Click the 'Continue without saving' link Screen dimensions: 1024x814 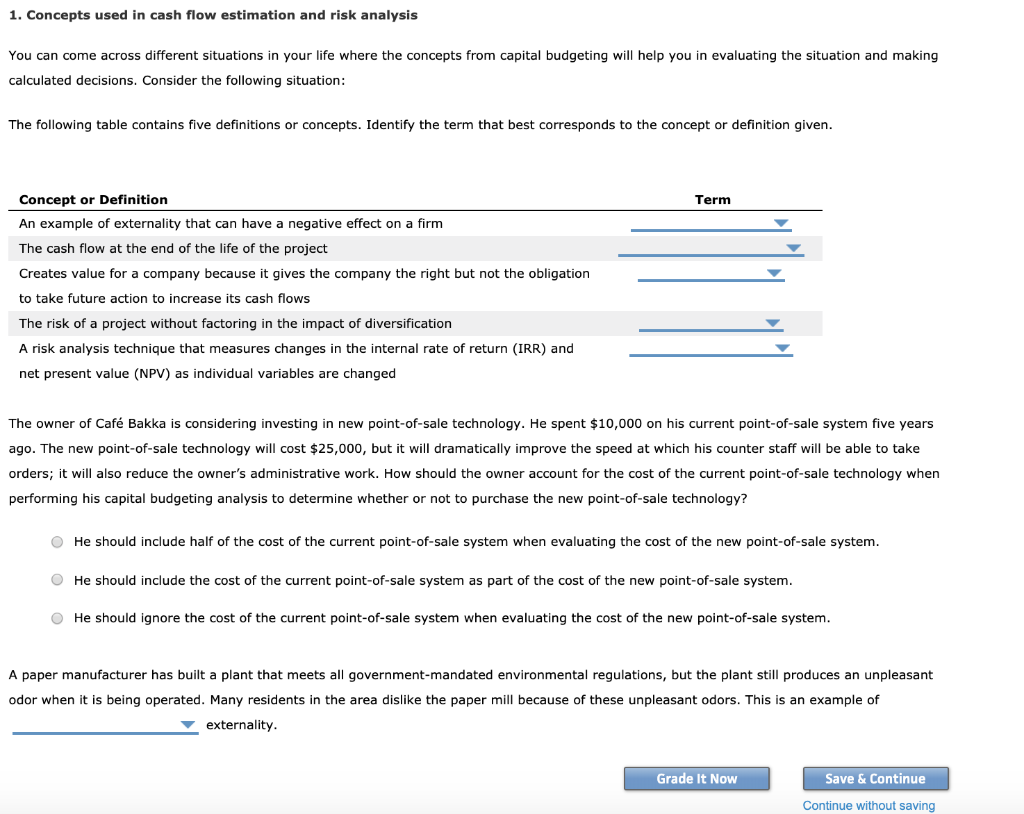point(868,805)
